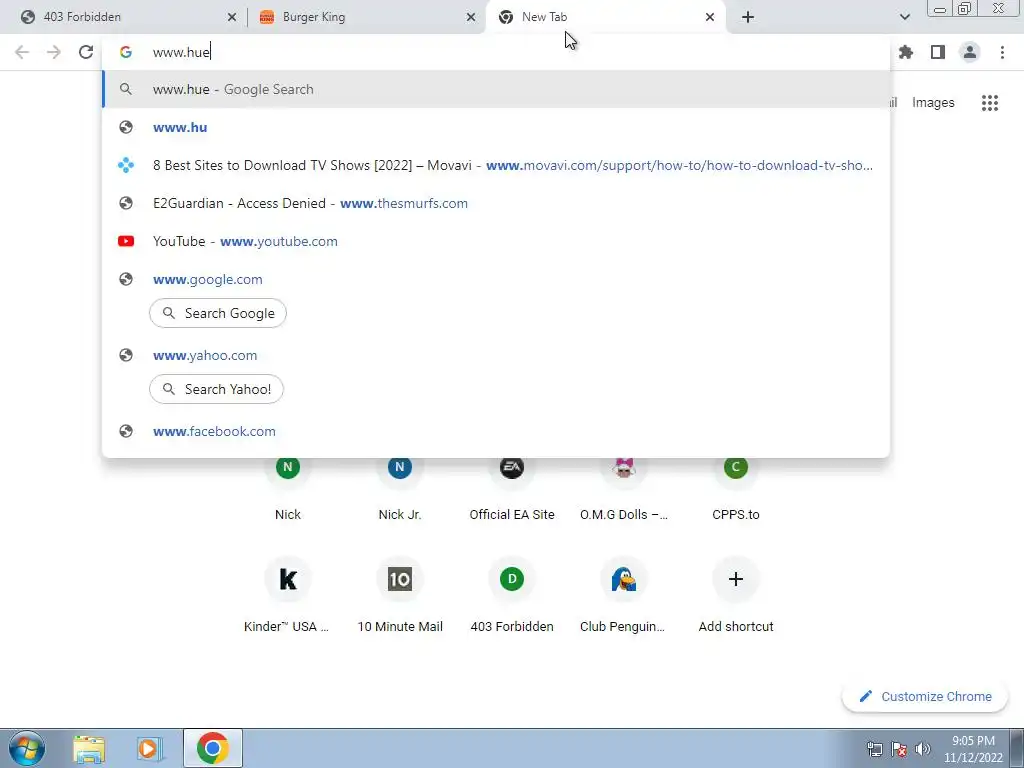
Task: Open the O.M.G Dolls shortcut
Action: 624,488
